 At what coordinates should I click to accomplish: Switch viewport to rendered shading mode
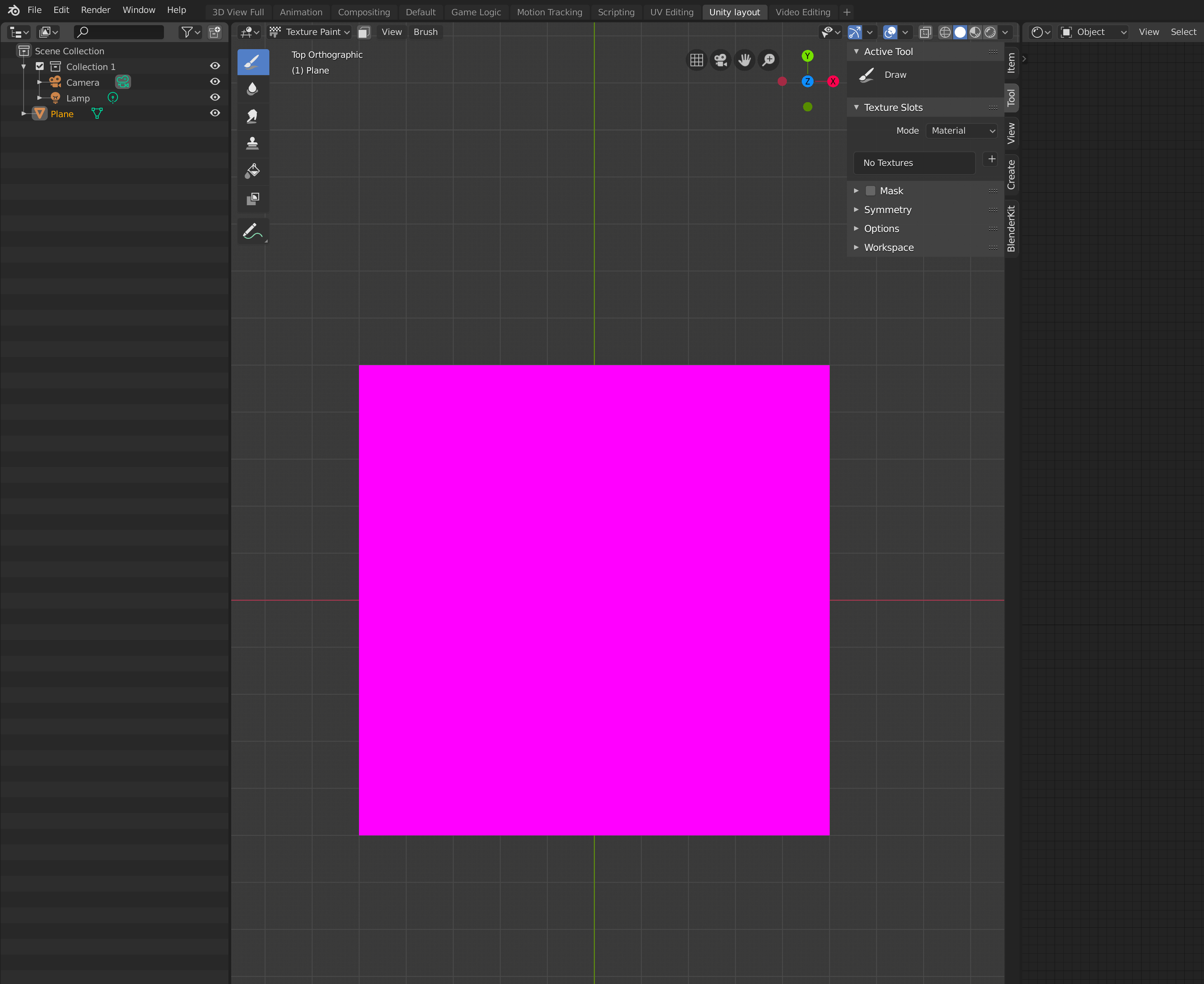pos(990,32)
